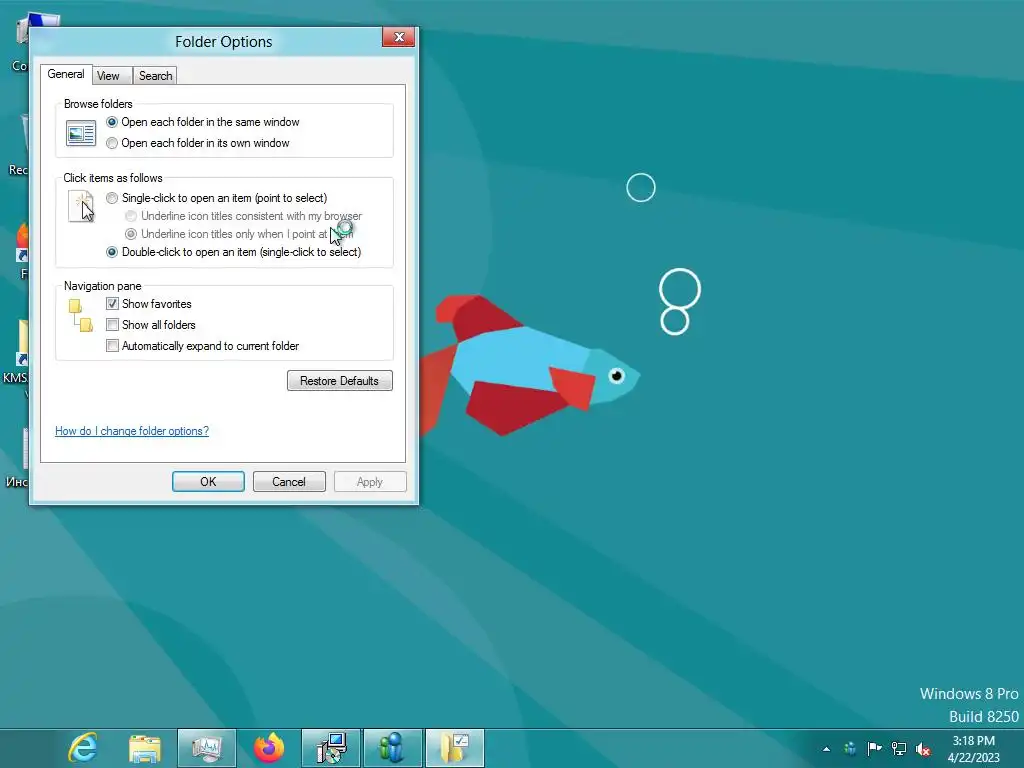The height and width of the screenshot is (768, 1024).
Task: Switch to the Folder Options taskbar icon
Action: (455, 748)
